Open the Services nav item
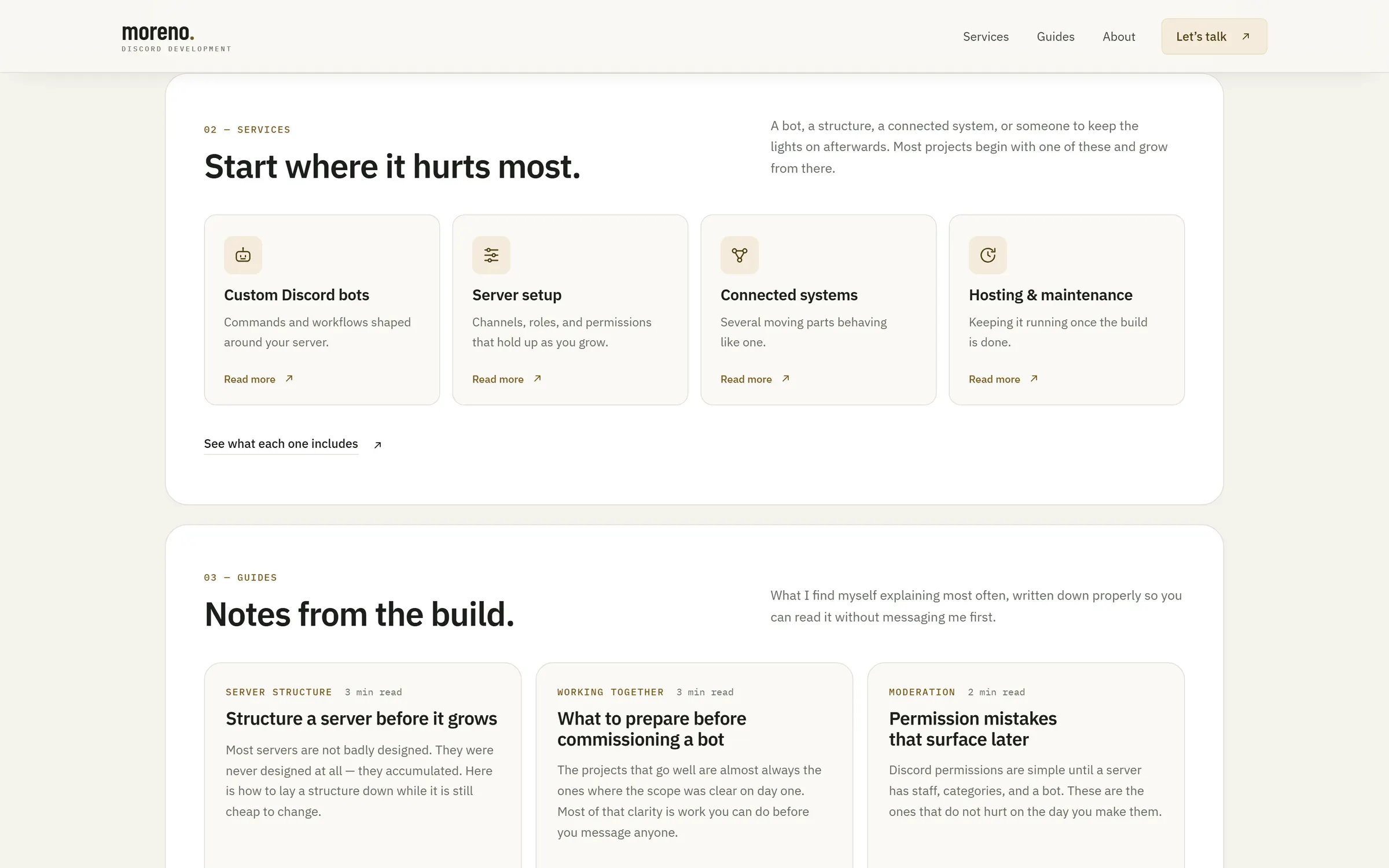This screenshot has height=868, width=1389. point(986,36)
